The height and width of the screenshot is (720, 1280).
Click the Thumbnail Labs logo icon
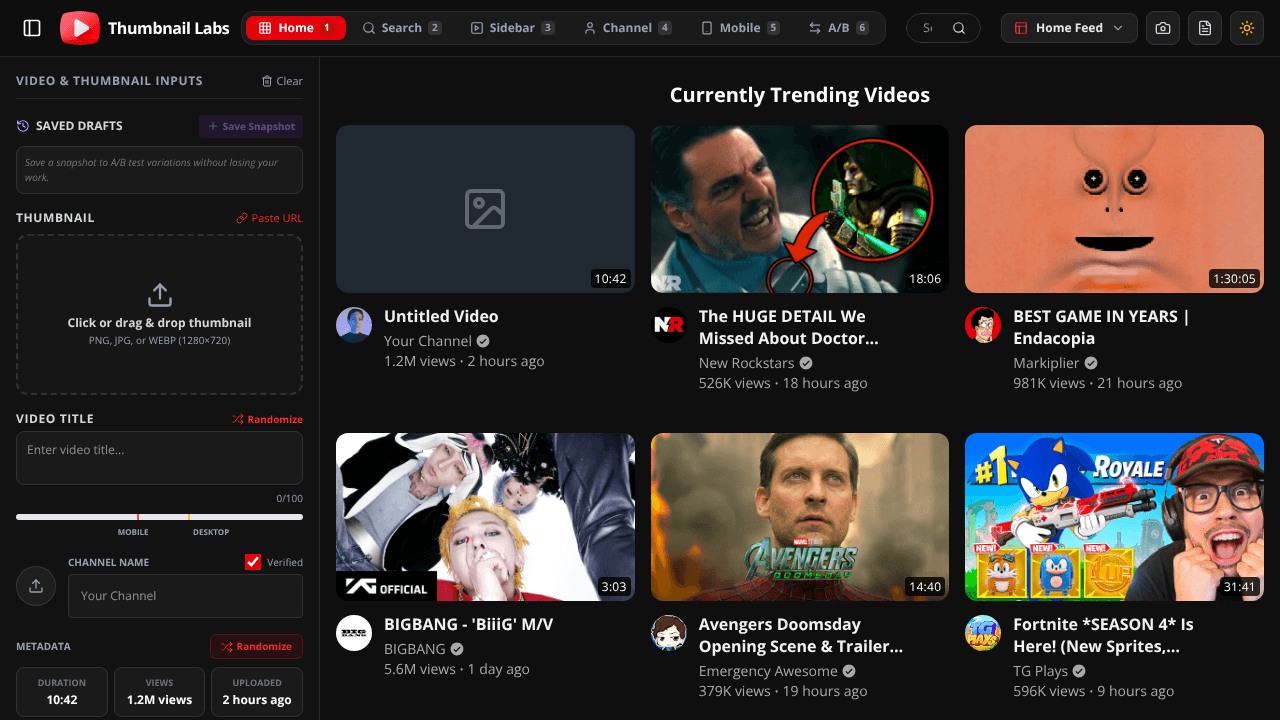pos(80,28)
